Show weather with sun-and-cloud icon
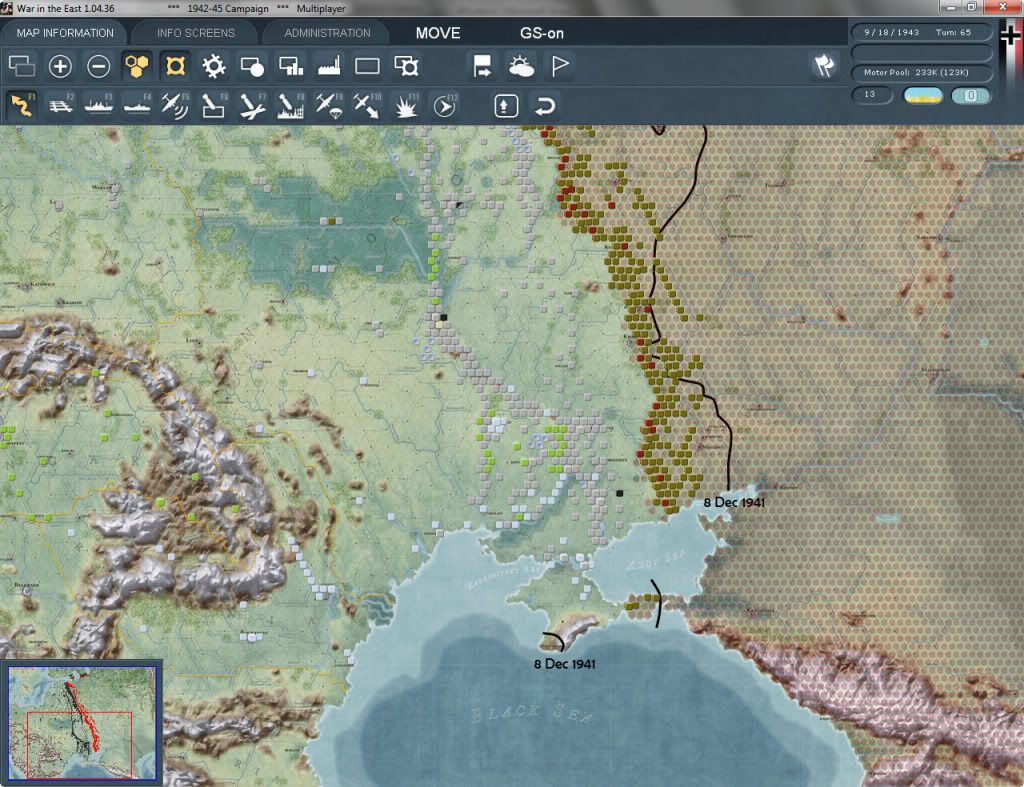 [x=521, y=66]
